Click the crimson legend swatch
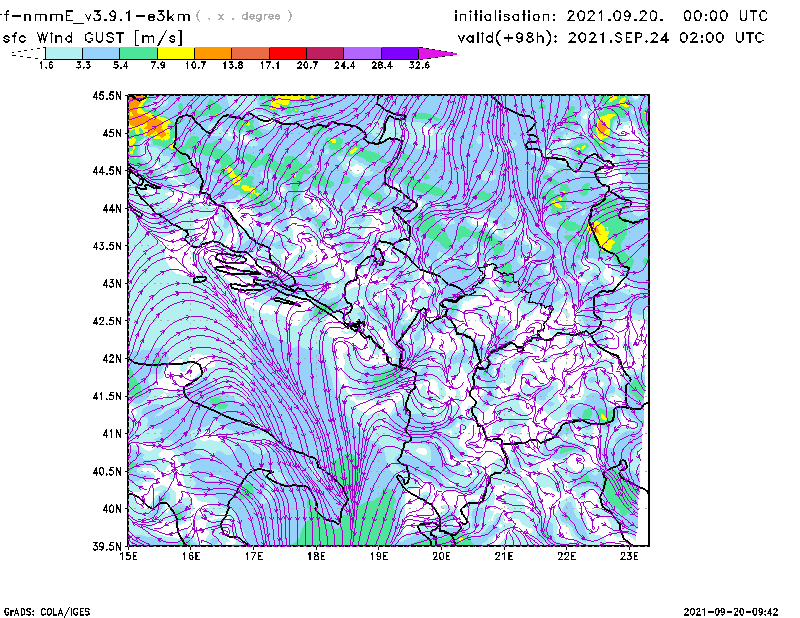Screen dimensions: 800x618 click(325, 53)
